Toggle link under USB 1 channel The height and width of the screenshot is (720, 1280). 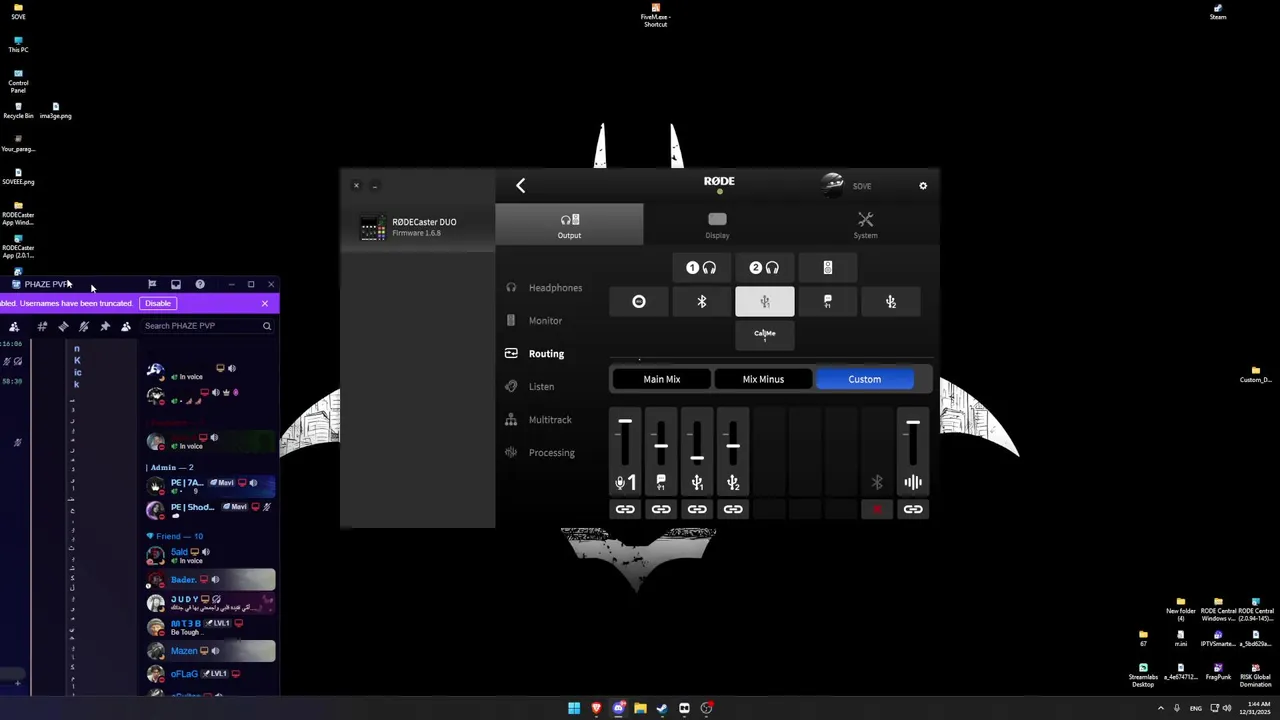click(x=697, y=510)
